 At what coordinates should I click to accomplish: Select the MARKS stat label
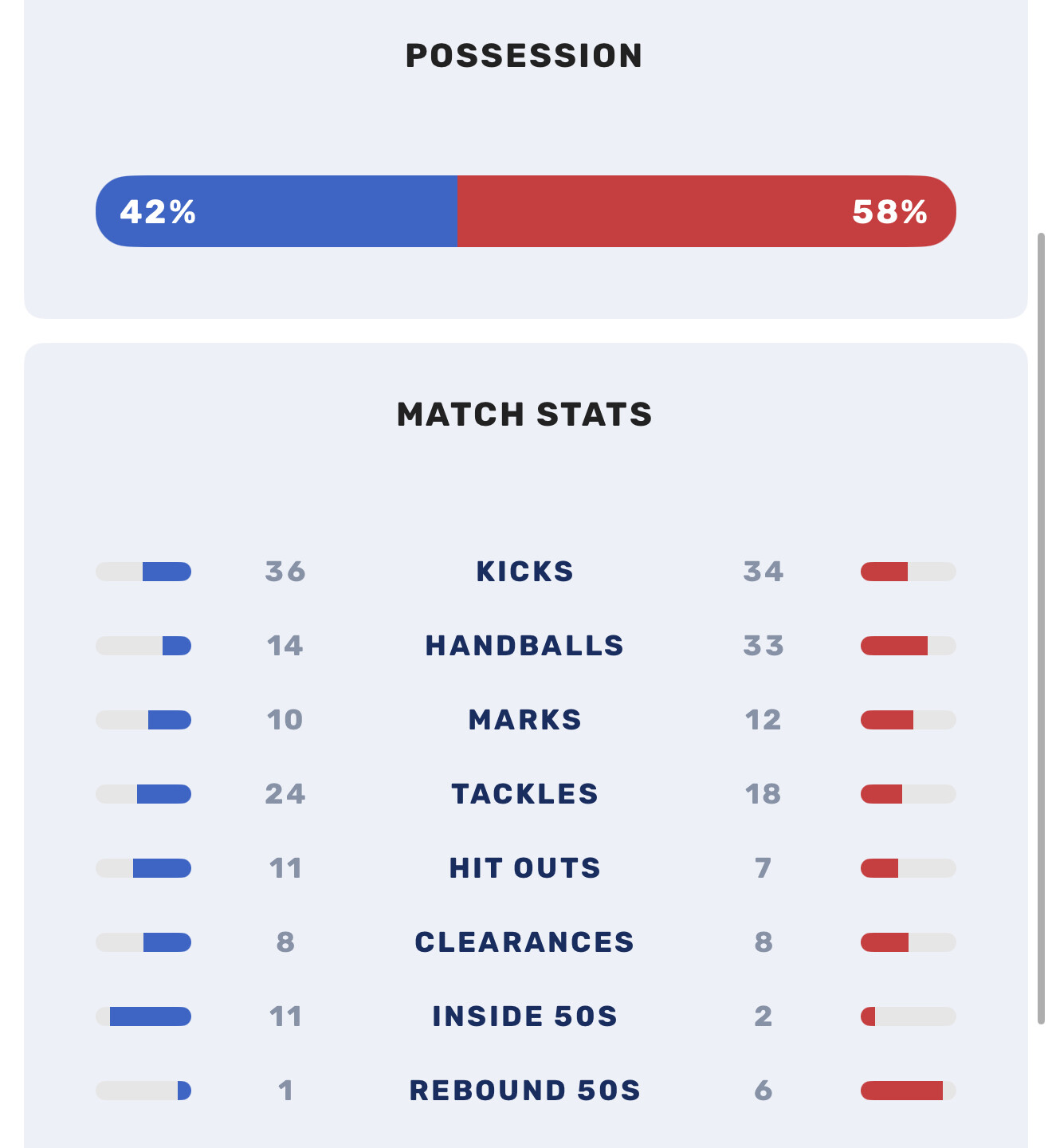pos(524,720)
